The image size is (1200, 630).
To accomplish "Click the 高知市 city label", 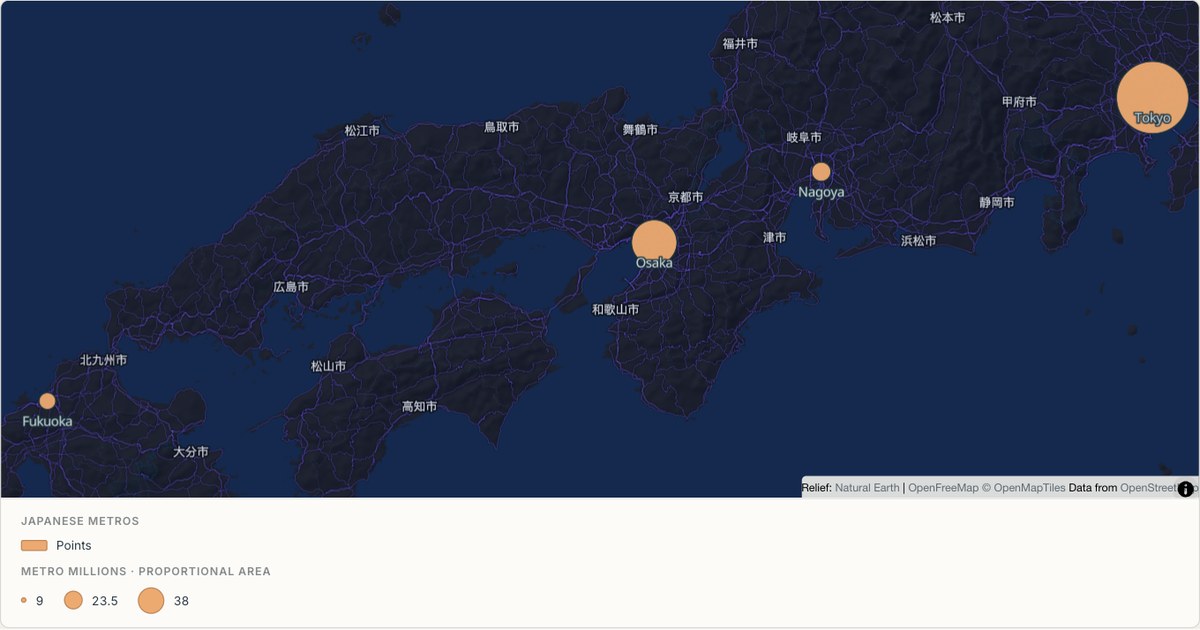I will point(419,406).
